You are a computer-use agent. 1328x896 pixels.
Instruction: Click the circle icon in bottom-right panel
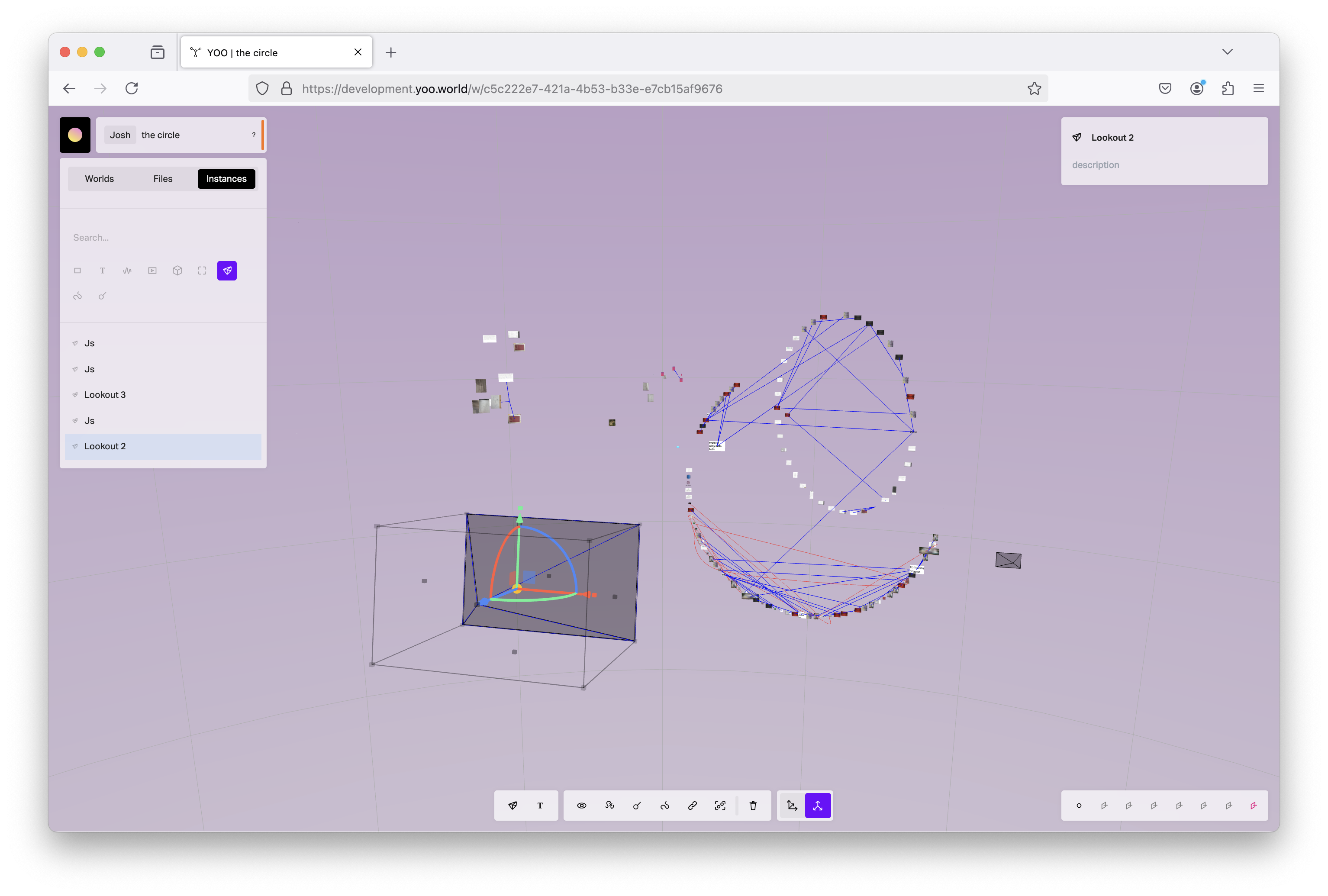(1079, 805)
